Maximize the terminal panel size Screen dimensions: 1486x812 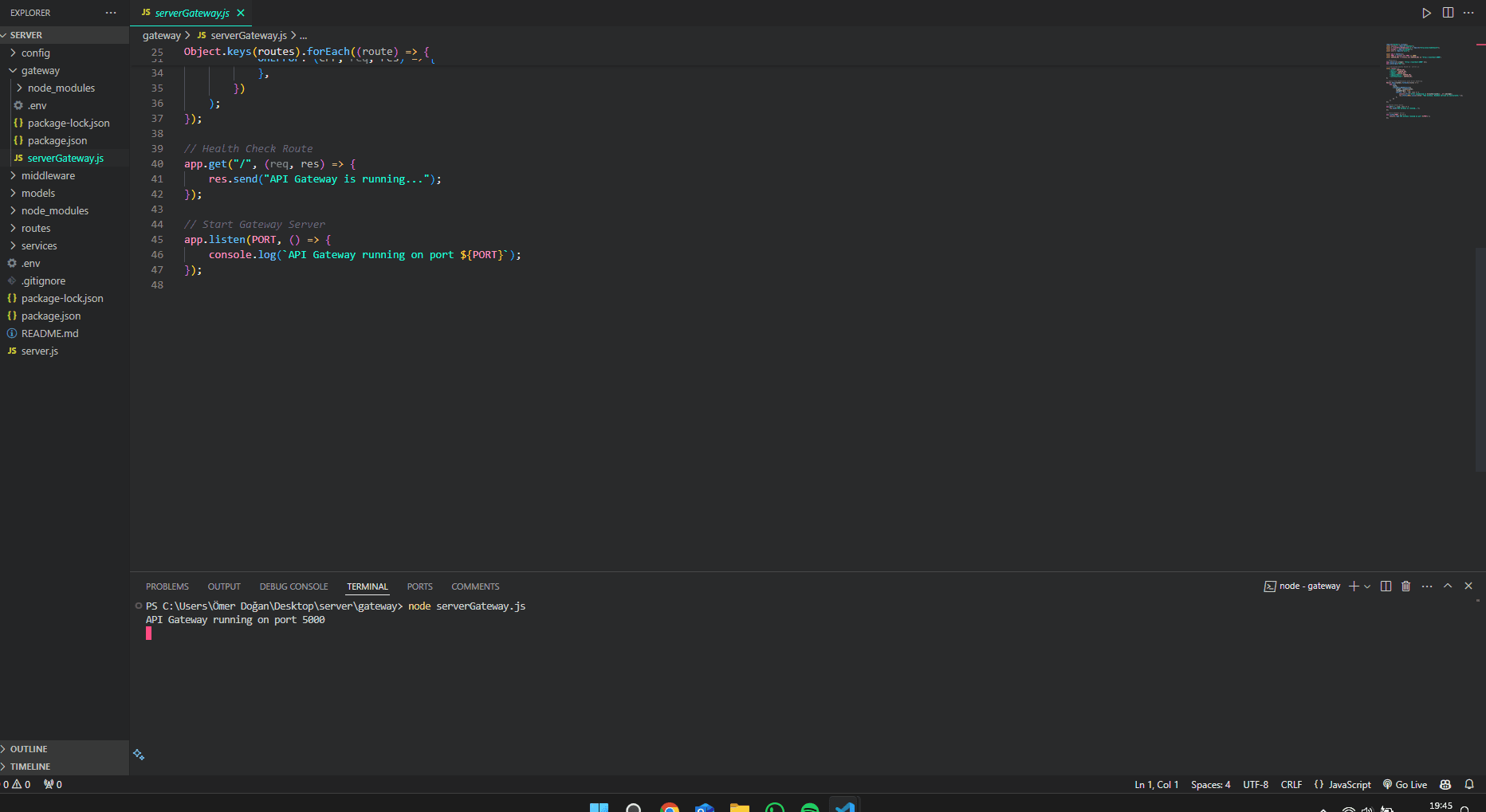[x=1448, y=586]
